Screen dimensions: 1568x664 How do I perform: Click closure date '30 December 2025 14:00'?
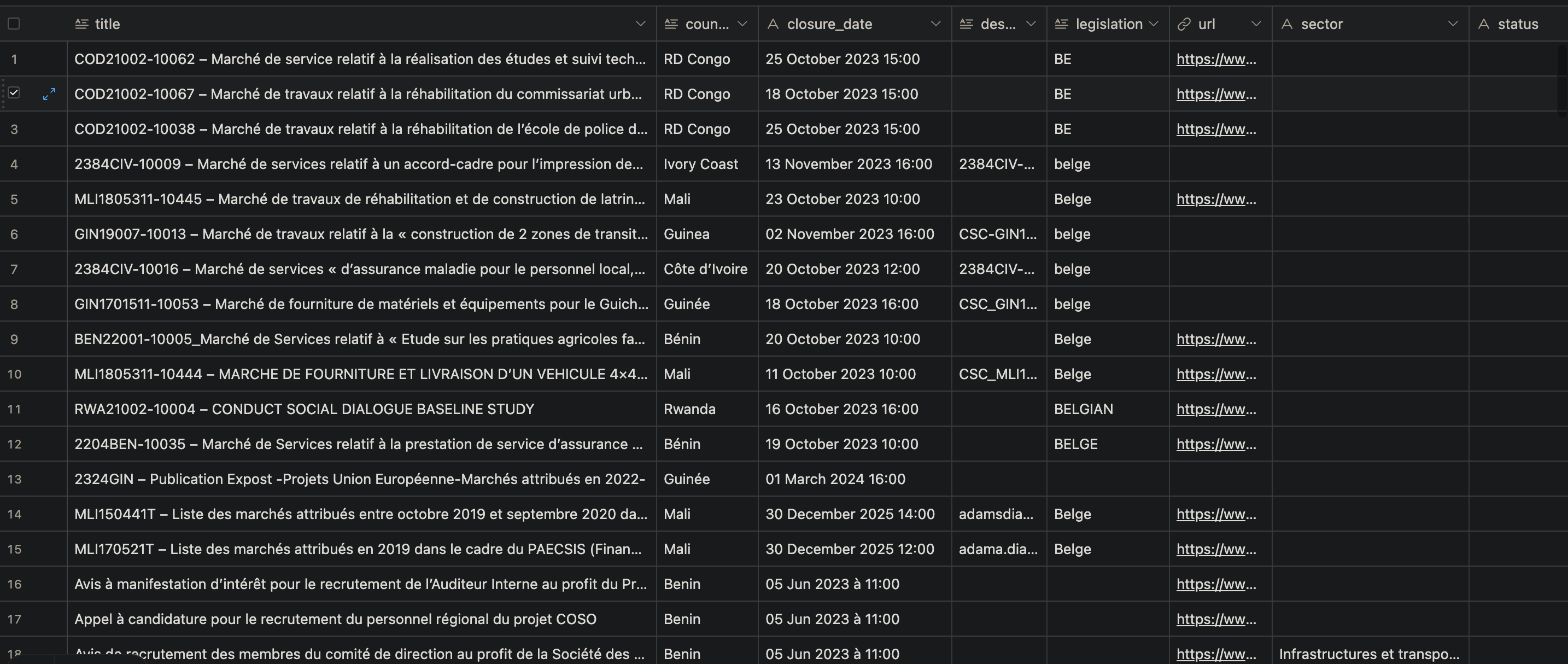[x=855, y=514]
